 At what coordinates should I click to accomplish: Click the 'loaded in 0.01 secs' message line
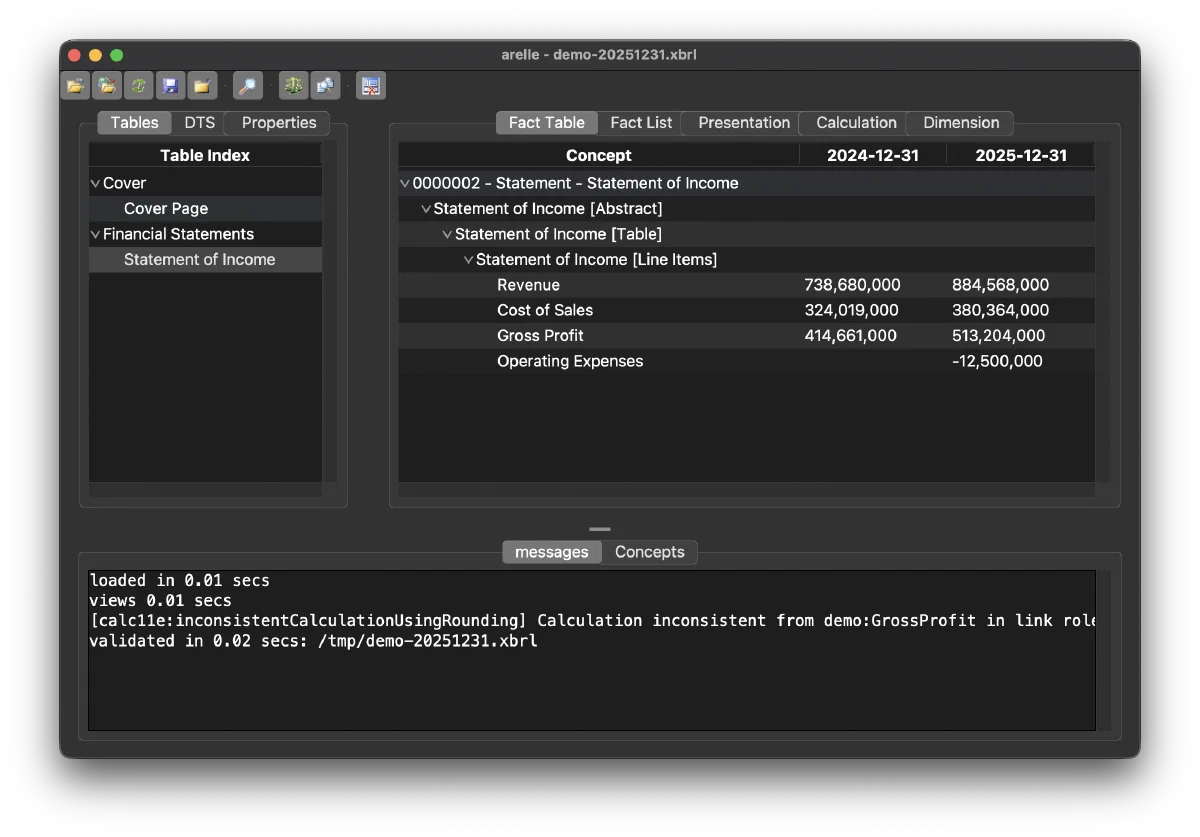(x=179, y=580)
